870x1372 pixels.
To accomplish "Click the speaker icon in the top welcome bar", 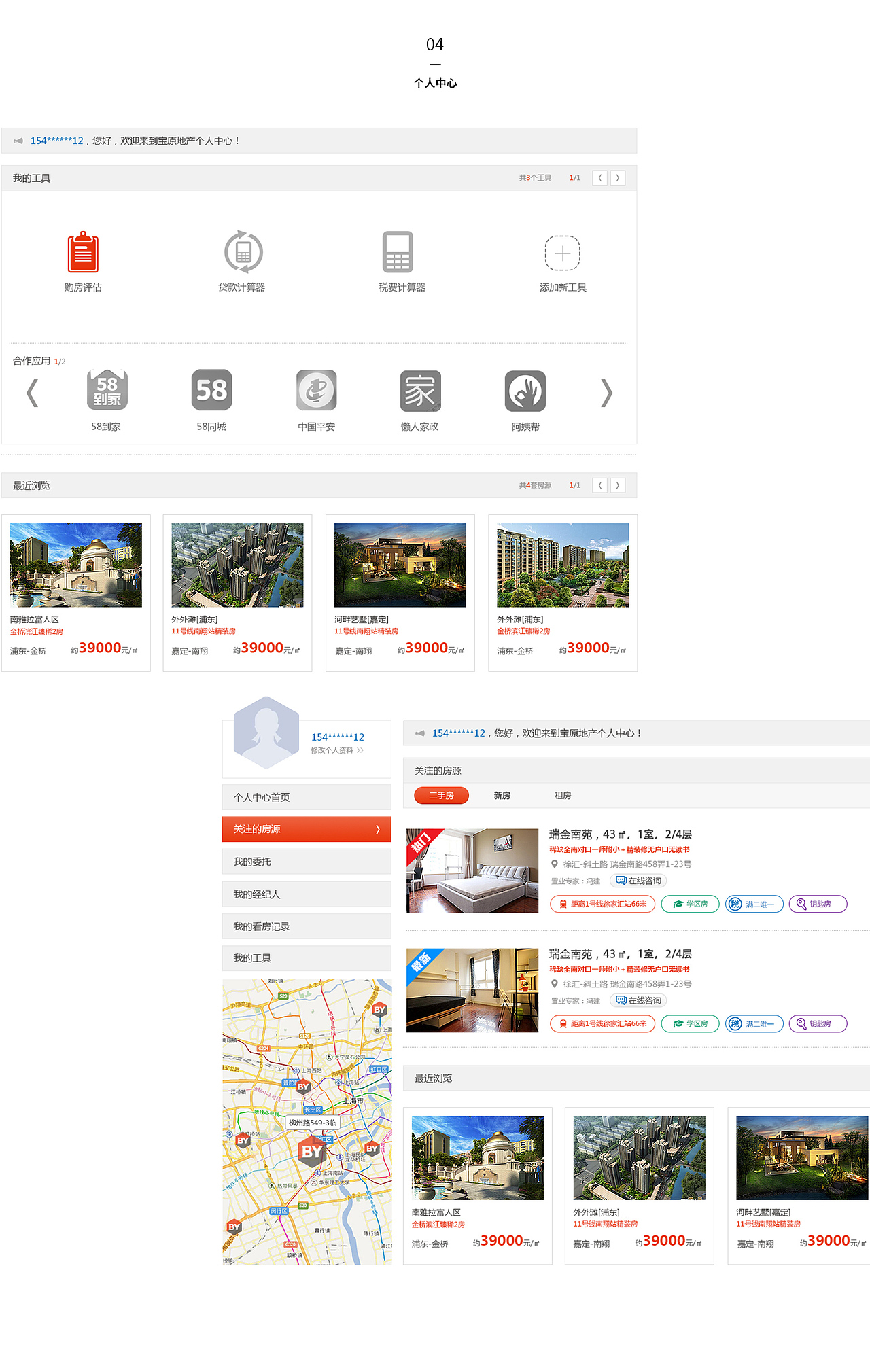I will [x=18, y=141].
